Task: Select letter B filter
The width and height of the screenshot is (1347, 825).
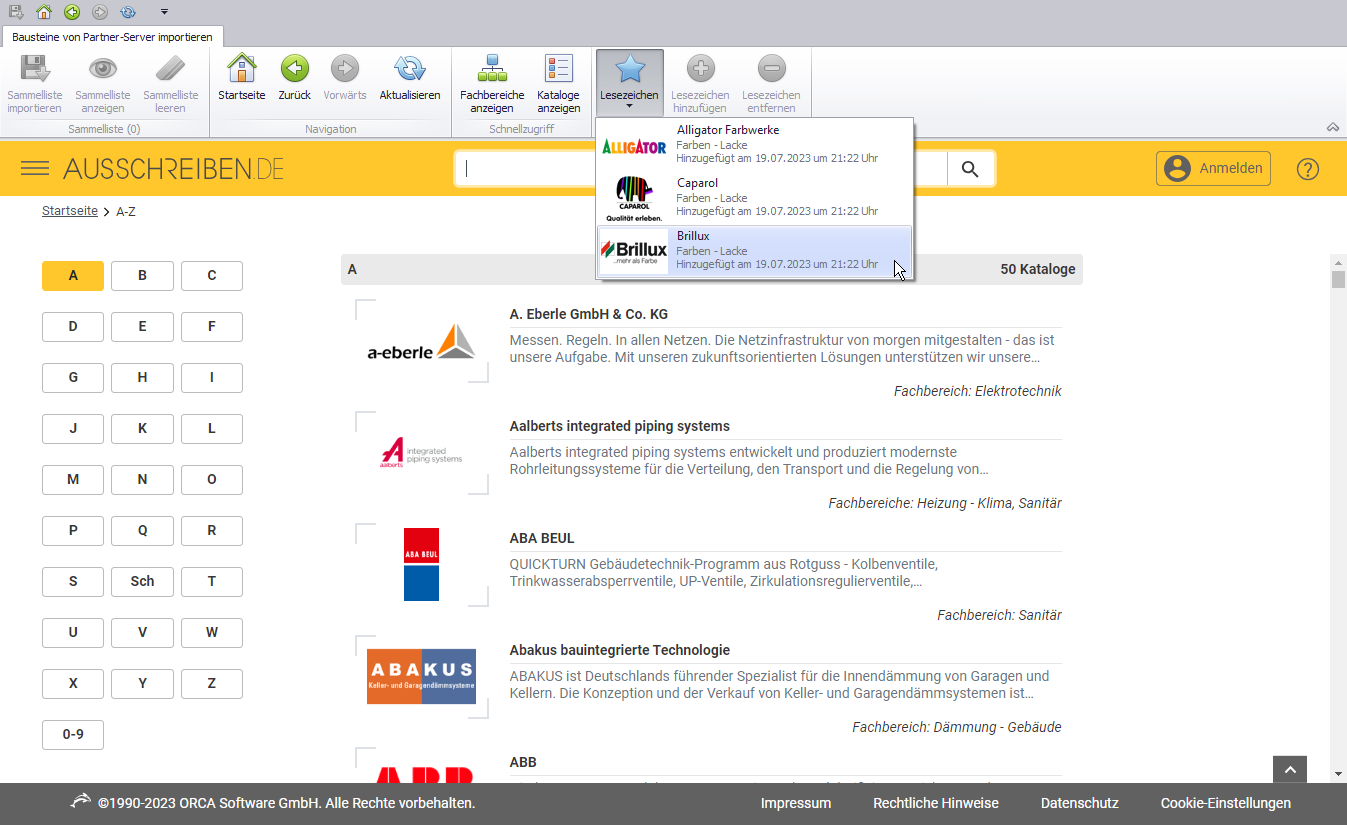Action: click(x=142, y=276)
